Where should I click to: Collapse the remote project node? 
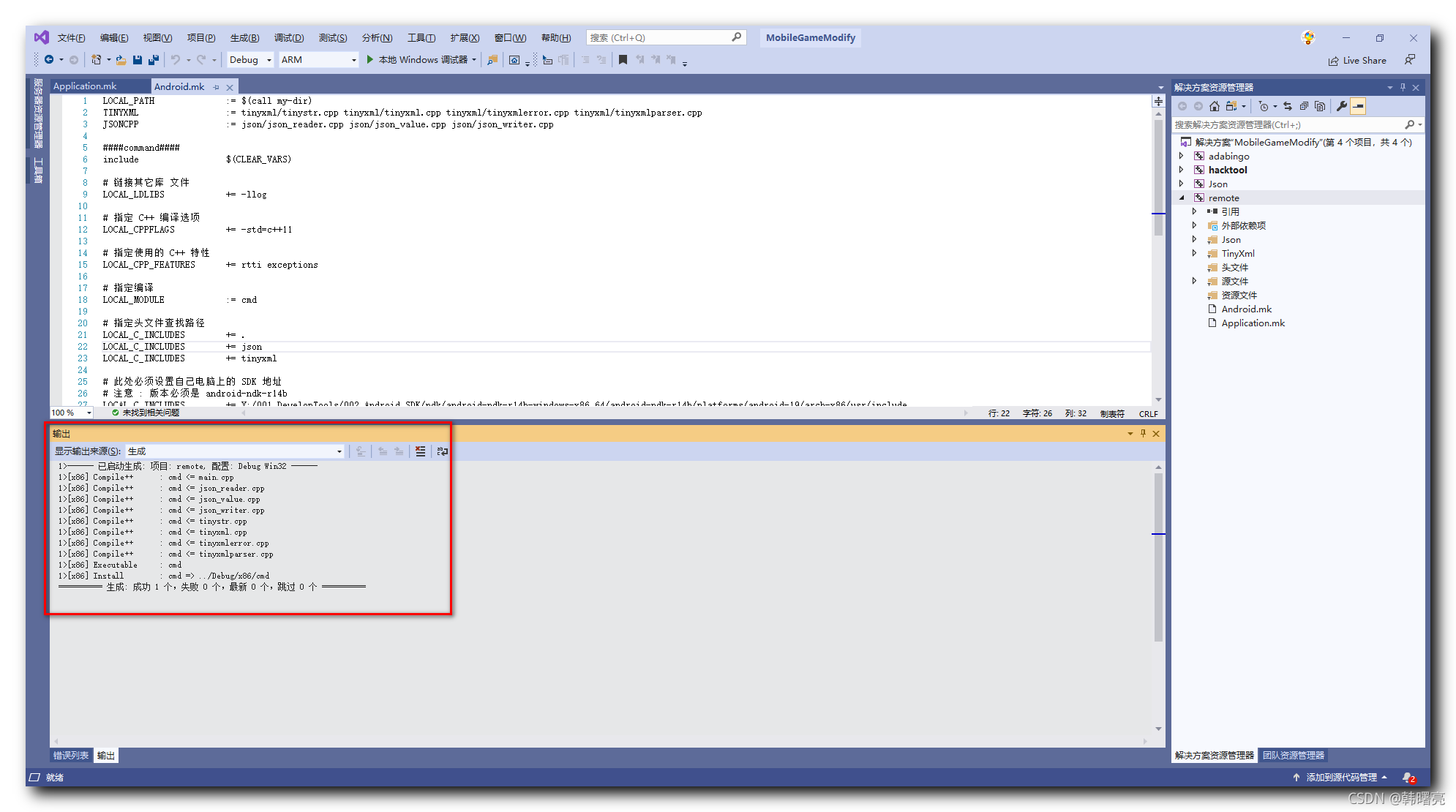tap(1182, 198)
